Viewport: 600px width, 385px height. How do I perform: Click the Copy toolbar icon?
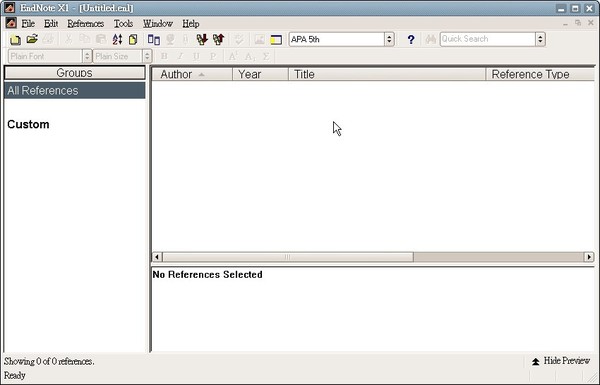[85, 39]
